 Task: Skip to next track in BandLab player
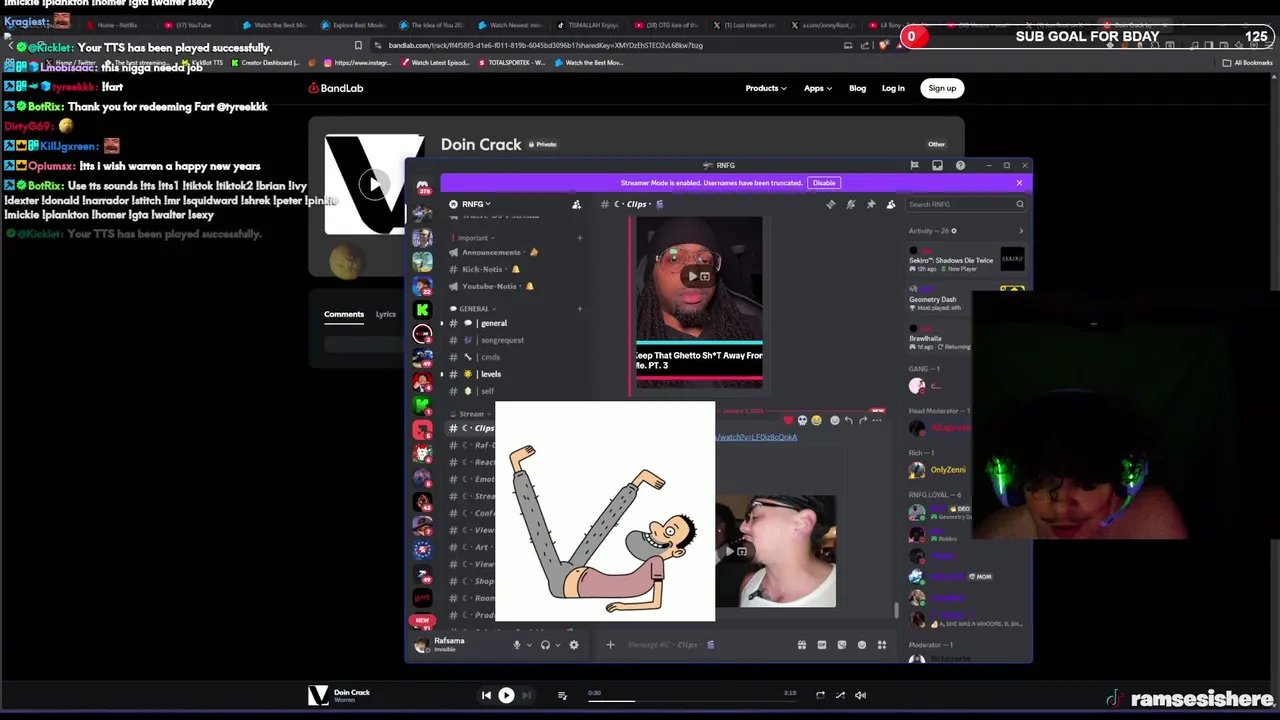click(526, 695)
